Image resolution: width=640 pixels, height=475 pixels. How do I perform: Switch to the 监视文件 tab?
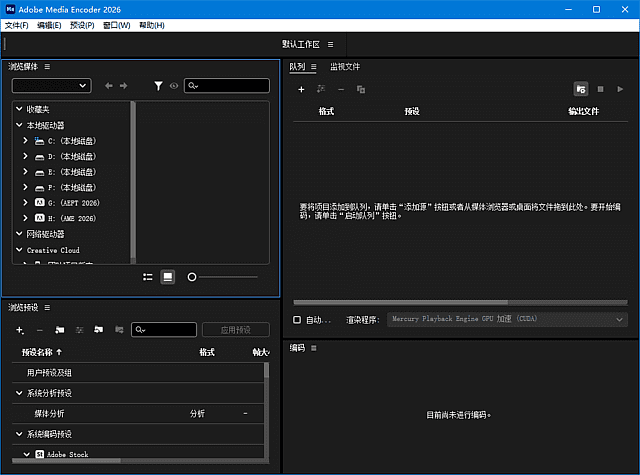tap(345, 67)
